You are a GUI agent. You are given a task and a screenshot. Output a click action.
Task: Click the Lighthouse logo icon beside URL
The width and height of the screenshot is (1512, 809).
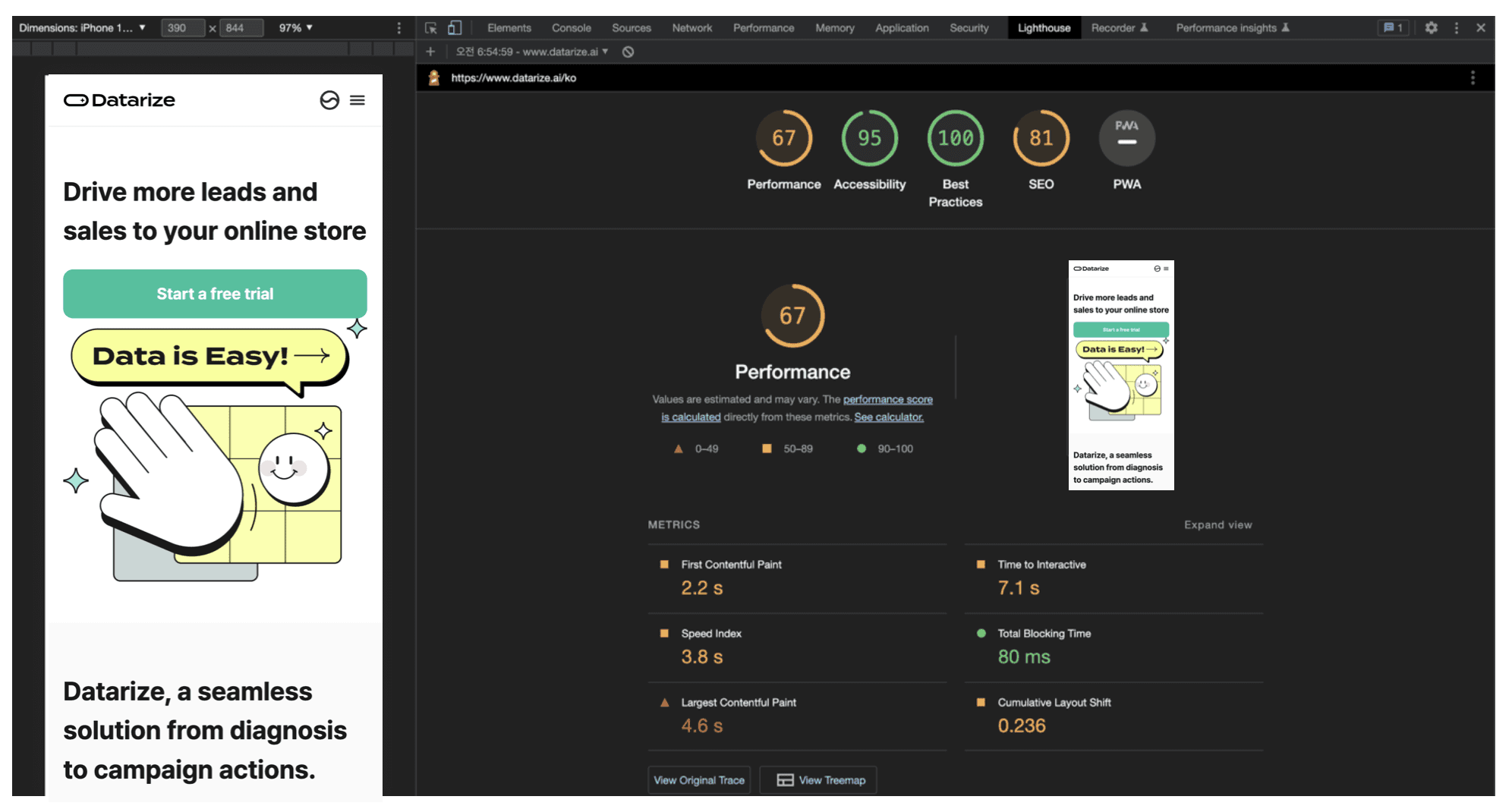[x=434, y=77]
